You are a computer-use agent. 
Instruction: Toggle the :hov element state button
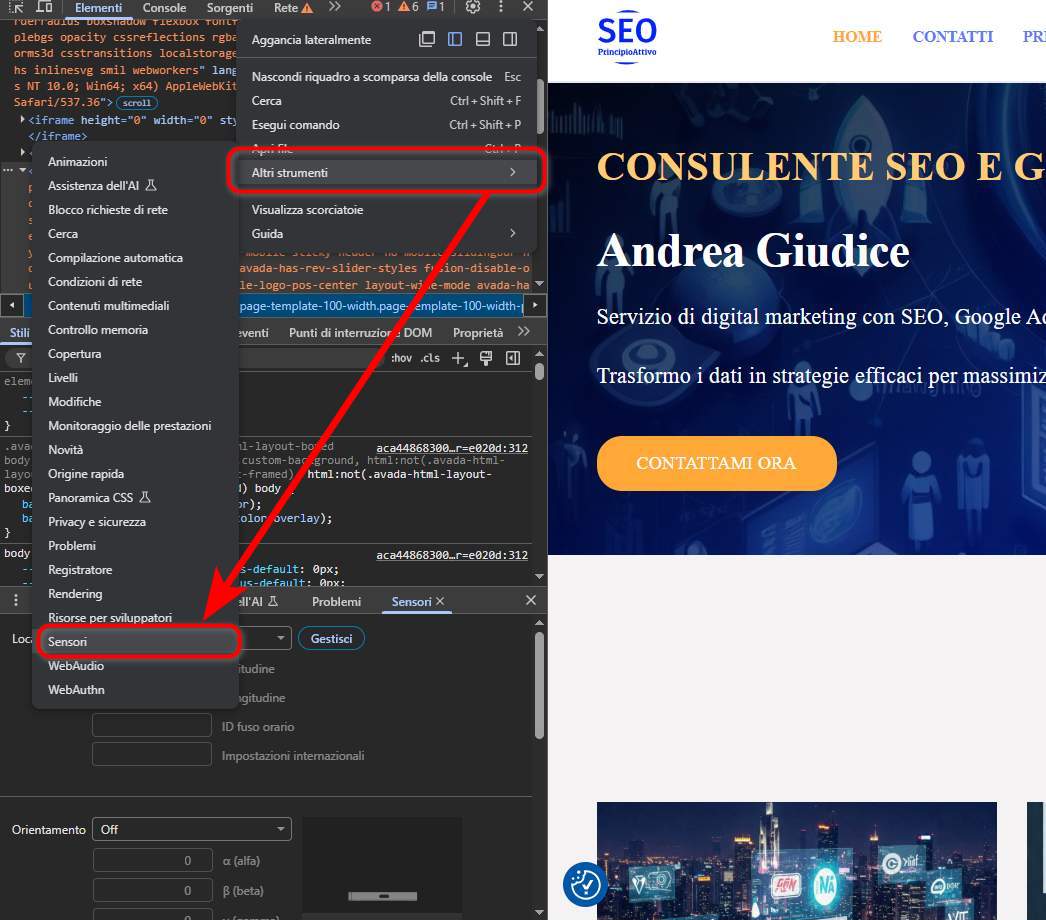coord(401,359)
